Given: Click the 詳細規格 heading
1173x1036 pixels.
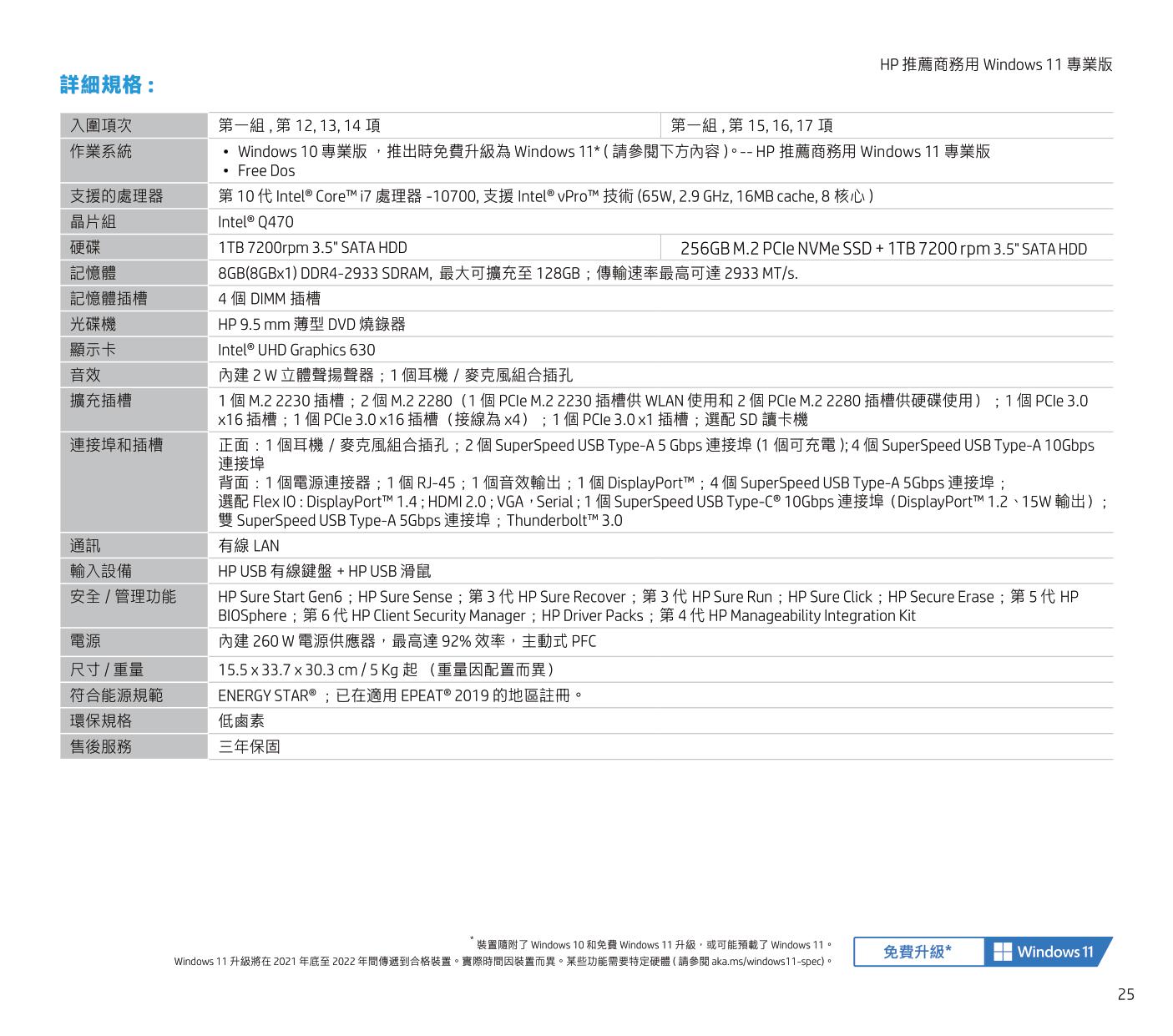Looking at the screenshot, I should coord(108,85).
